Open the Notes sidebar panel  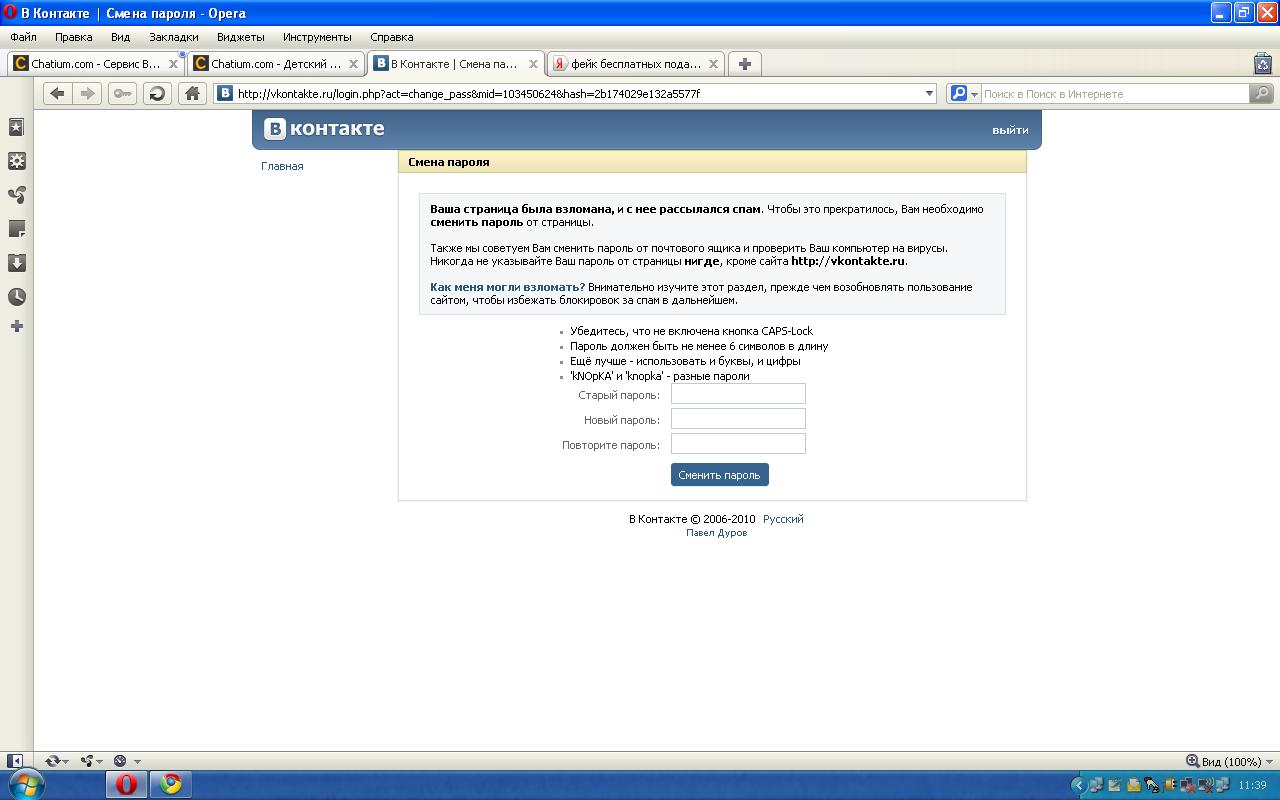click(17, 229)
